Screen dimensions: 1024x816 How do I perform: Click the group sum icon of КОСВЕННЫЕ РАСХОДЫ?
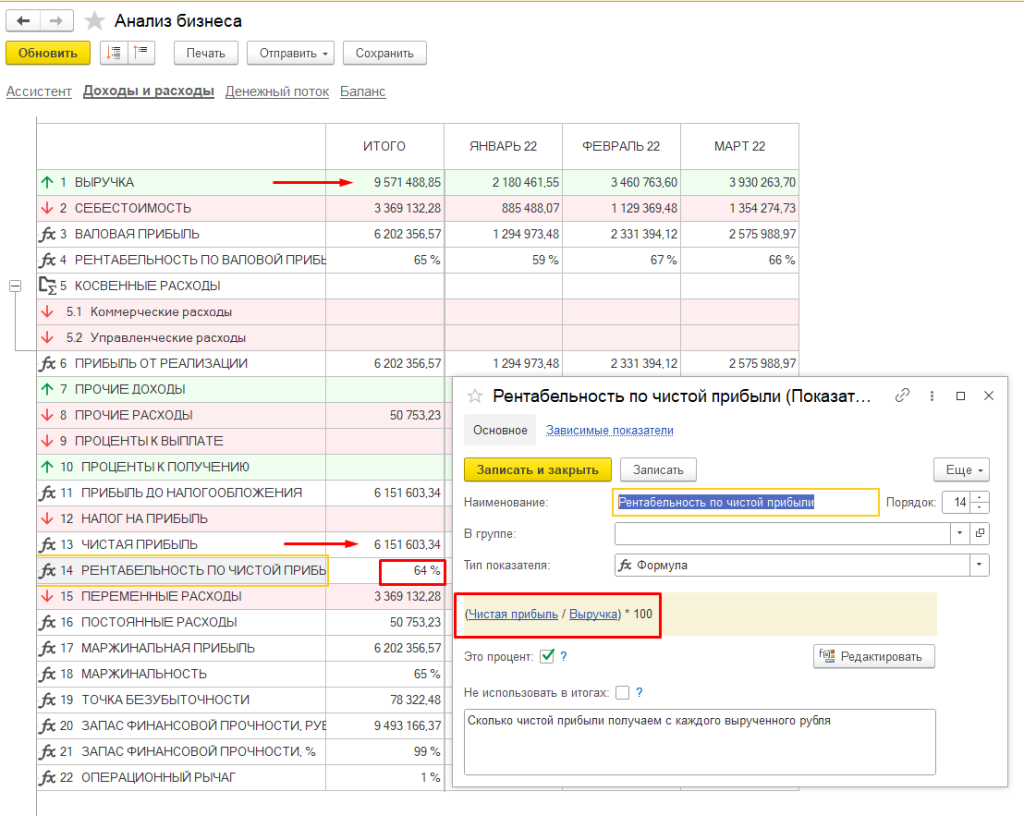pyautogui.click(x=48, y=286)
